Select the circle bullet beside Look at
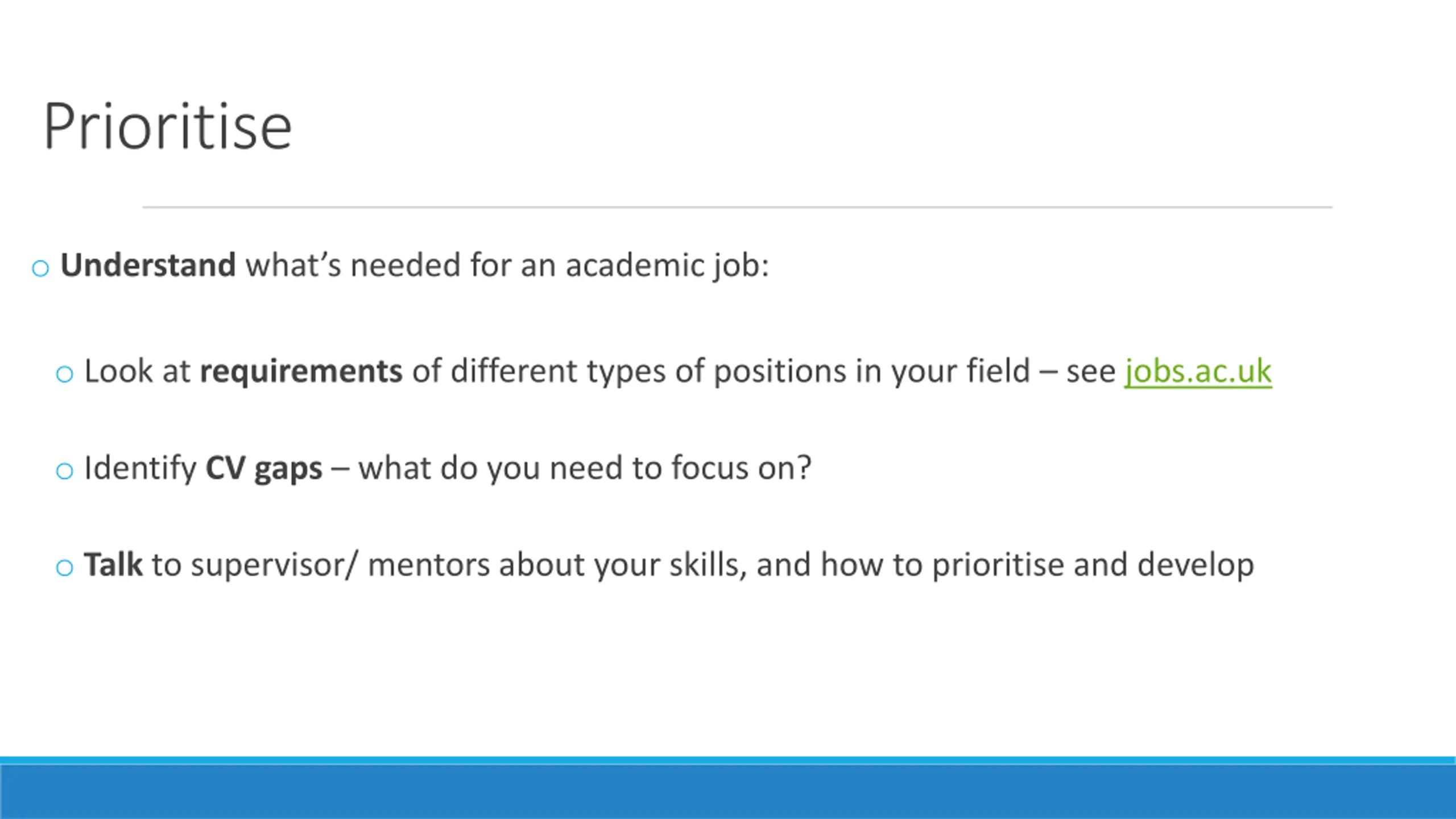 pos(65,374)
